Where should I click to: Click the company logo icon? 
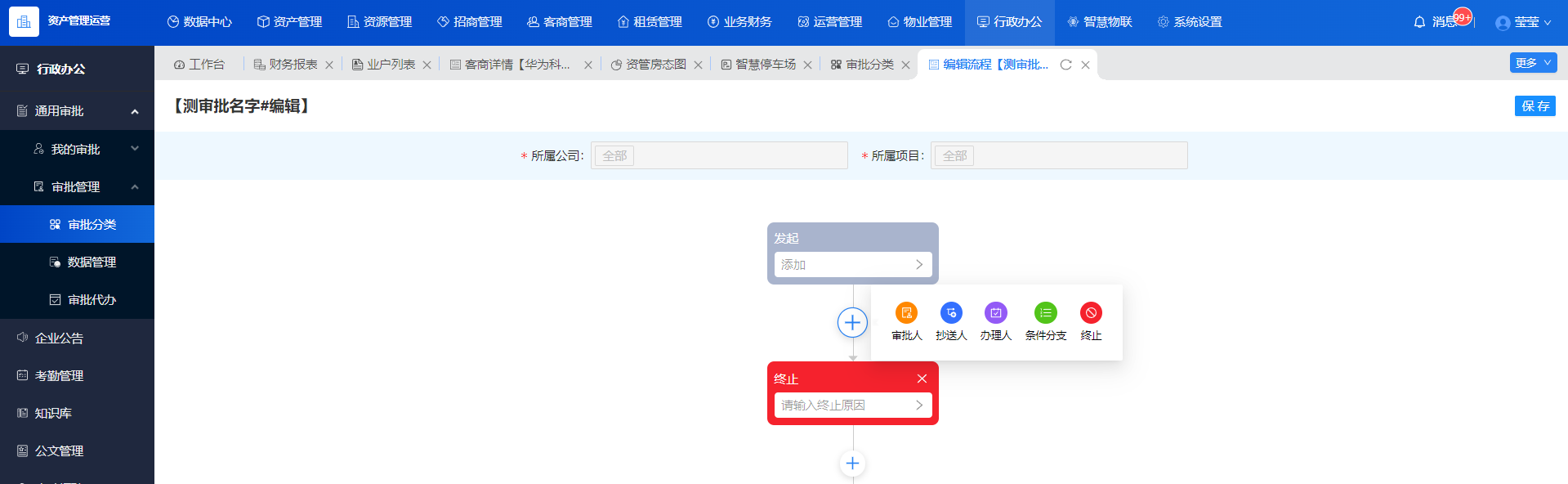tap(24, 22)
